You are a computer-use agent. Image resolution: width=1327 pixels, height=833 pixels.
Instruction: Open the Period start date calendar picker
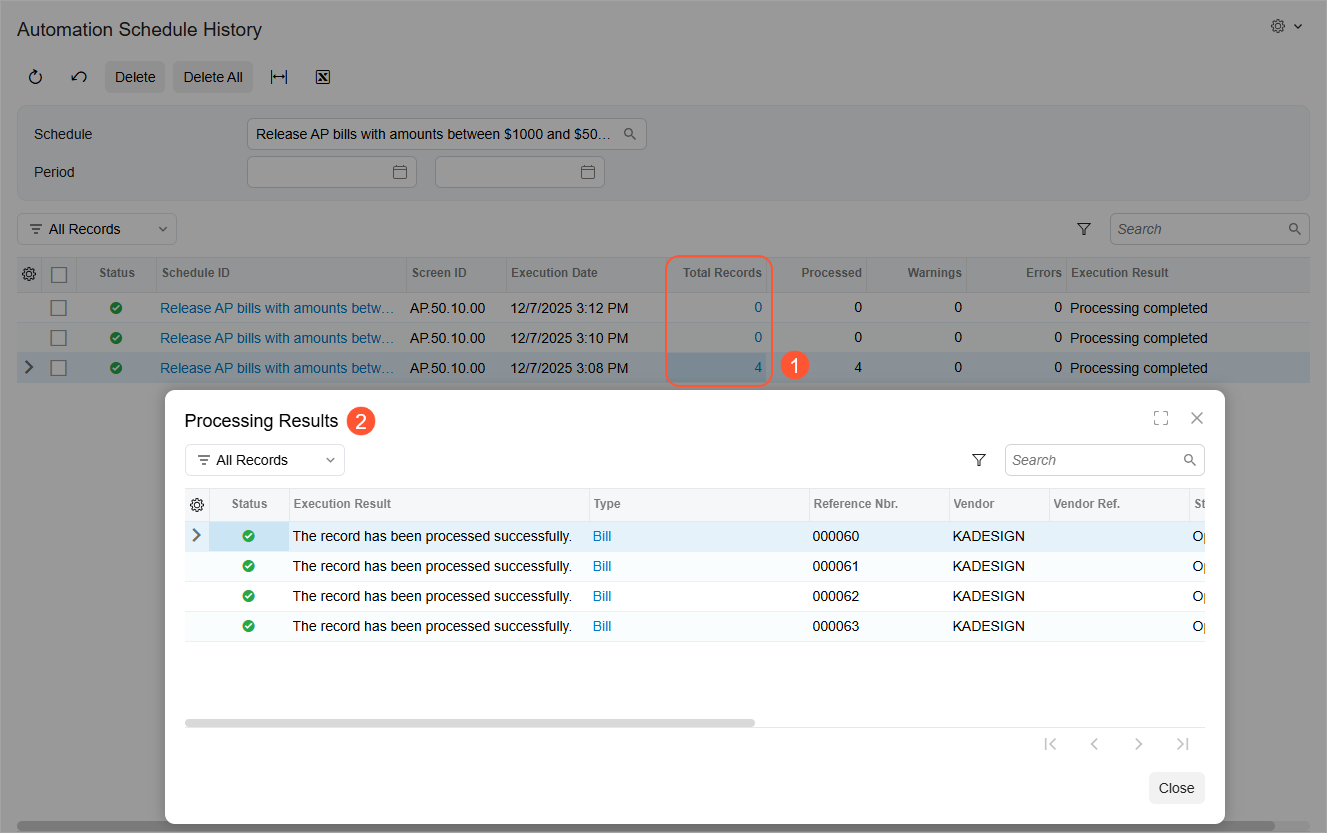(401, 171)
